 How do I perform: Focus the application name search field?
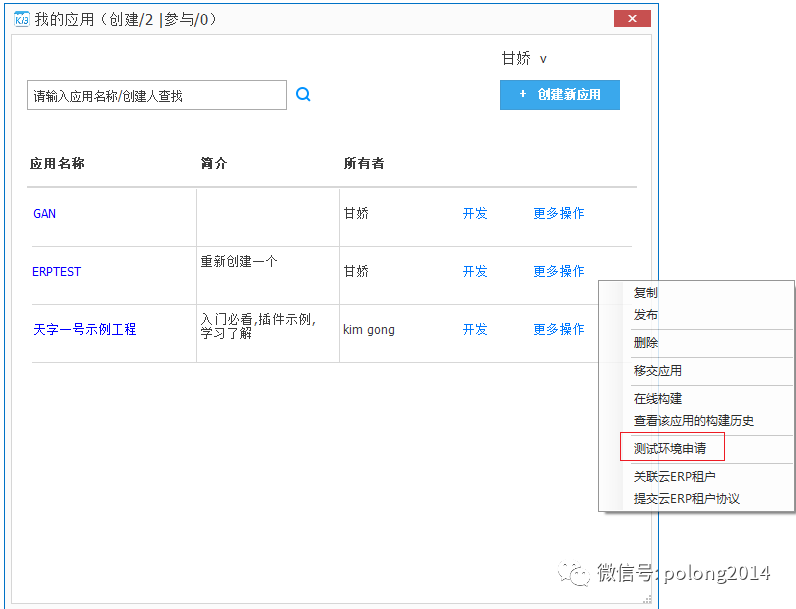[x=156, y=96]
